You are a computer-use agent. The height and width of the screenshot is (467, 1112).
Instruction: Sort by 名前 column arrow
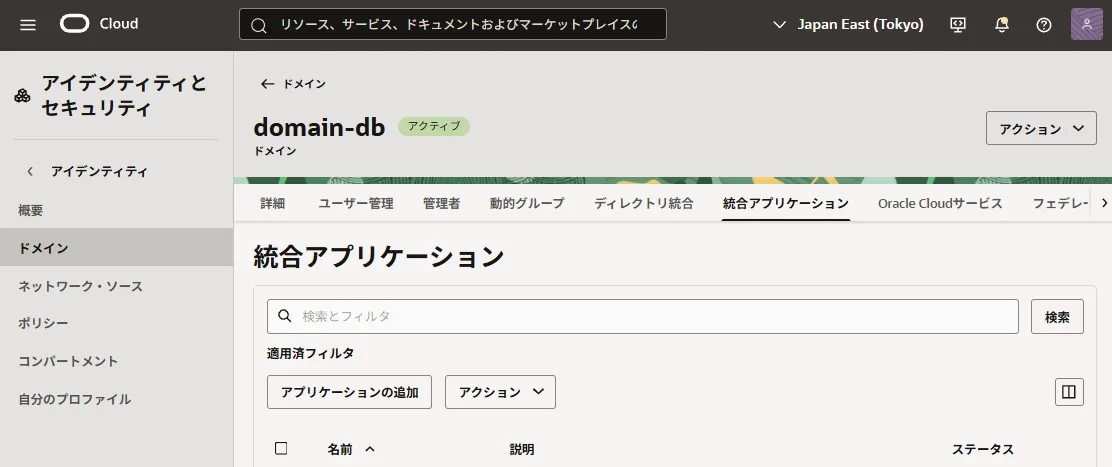pyautogui.click(x=369, y=449)
